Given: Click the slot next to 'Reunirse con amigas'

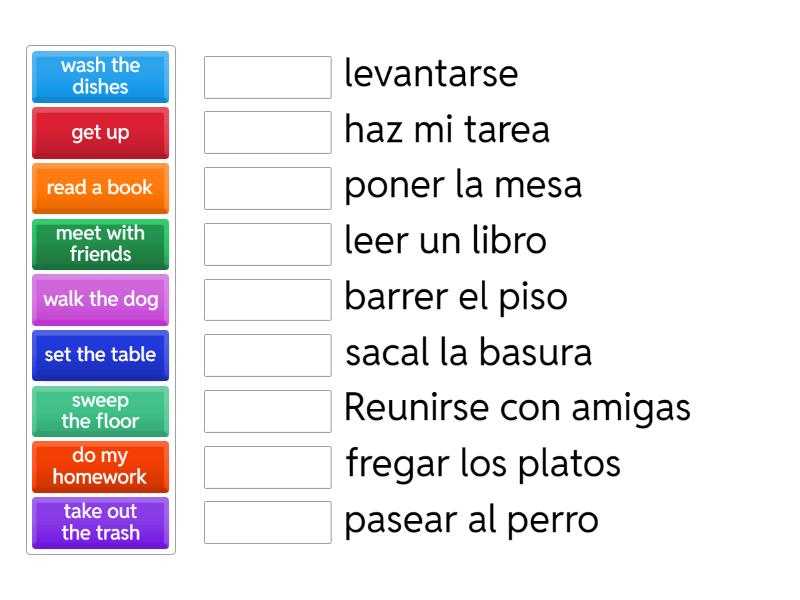Looking at the screenshot, I should pyautogui.click(x=266, y=410).
